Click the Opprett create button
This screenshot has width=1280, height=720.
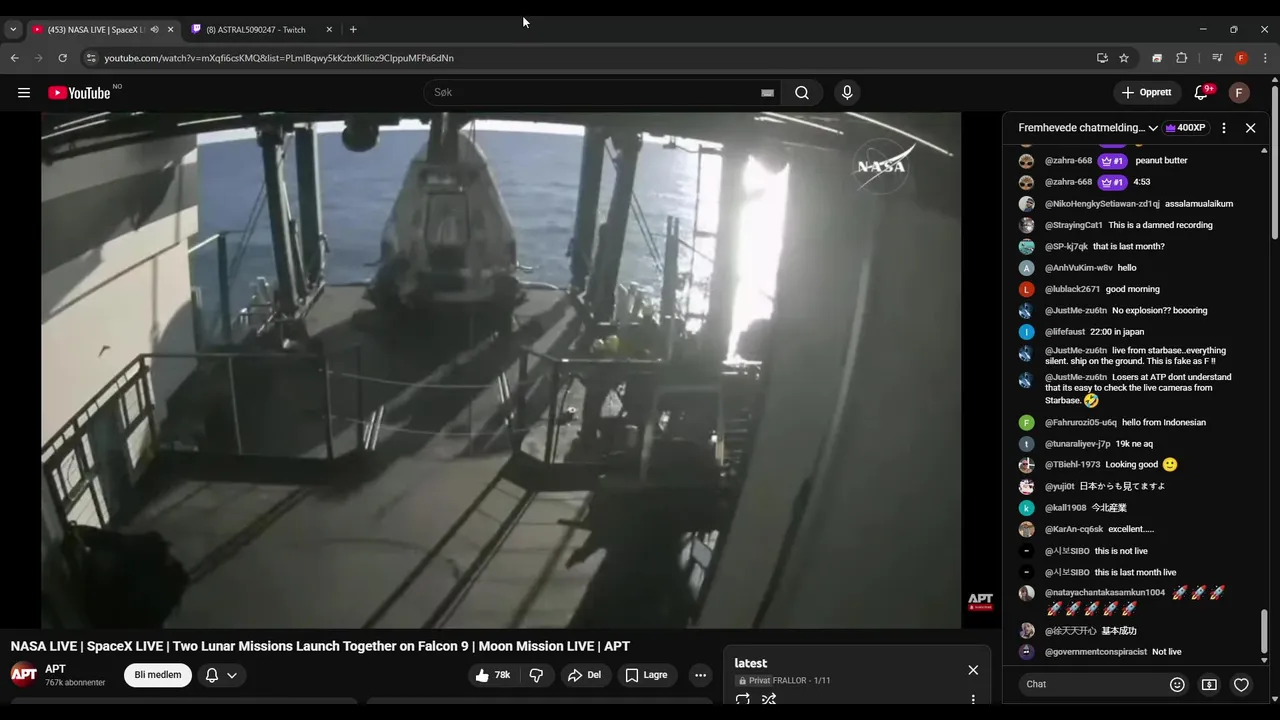pyautogui.click(x=1147, y=93)
